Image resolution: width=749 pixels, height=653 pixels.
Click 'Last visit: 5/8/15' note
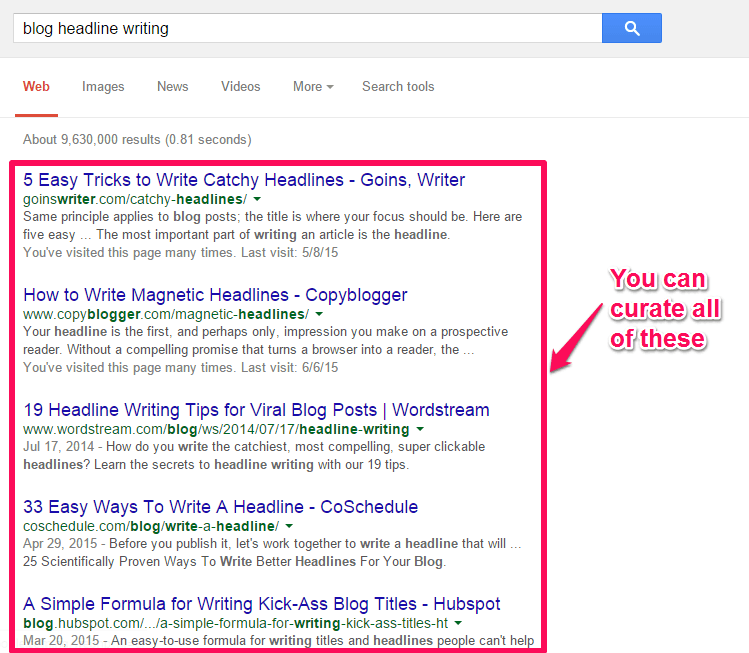coord(289,252)
